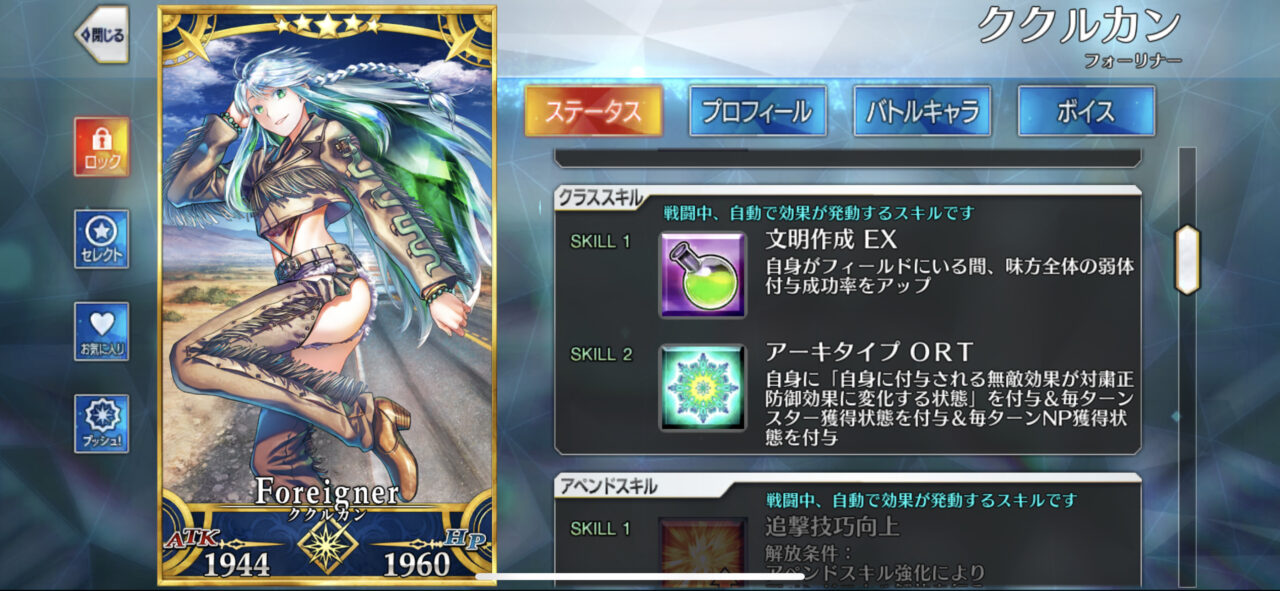Select the ステータス tab
The width and height of the screenshot is (1280, 591).
[594, 111]
